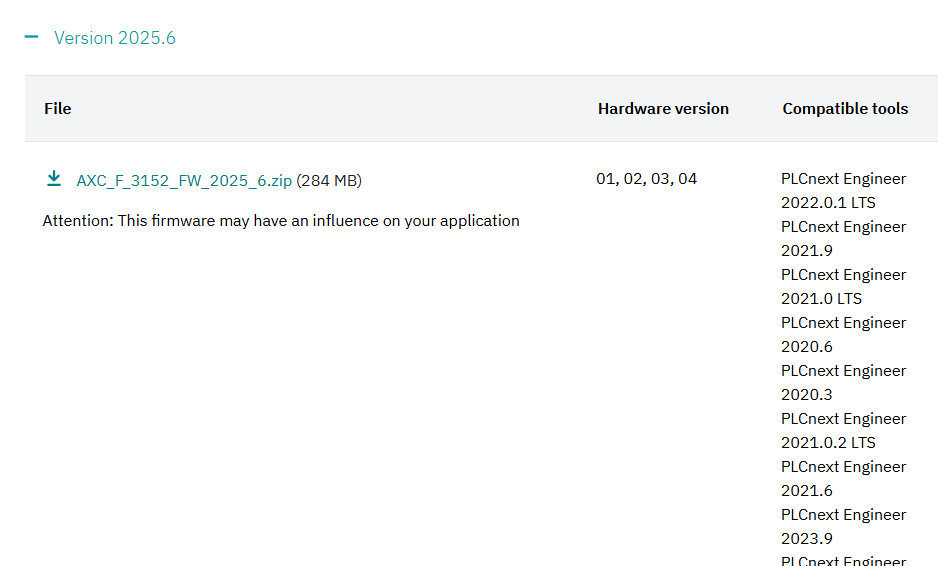Select the PLCnext Engineer 2023.9 entry
Viewport: 938px width, 566px height.
[843, 526]
